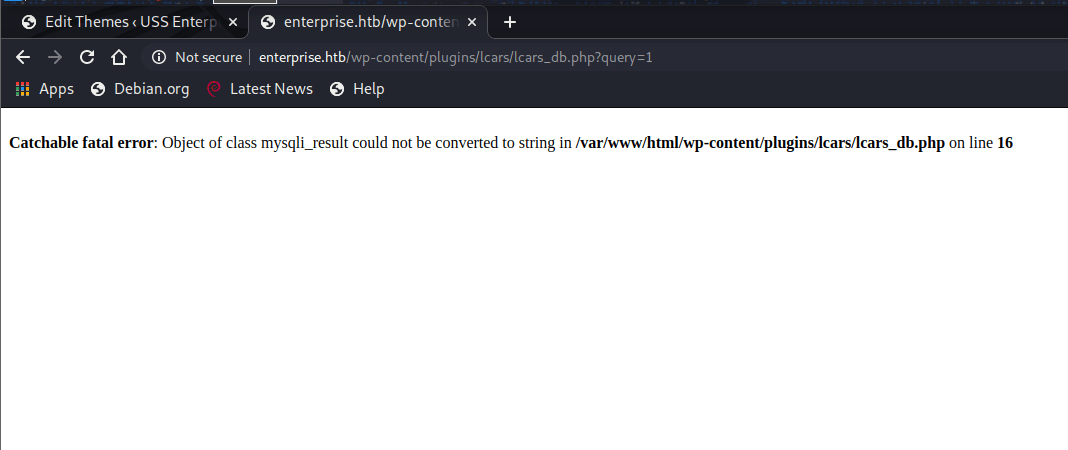
Task: Open the Apps grid shortcut
Action: (x=44, y=89)
